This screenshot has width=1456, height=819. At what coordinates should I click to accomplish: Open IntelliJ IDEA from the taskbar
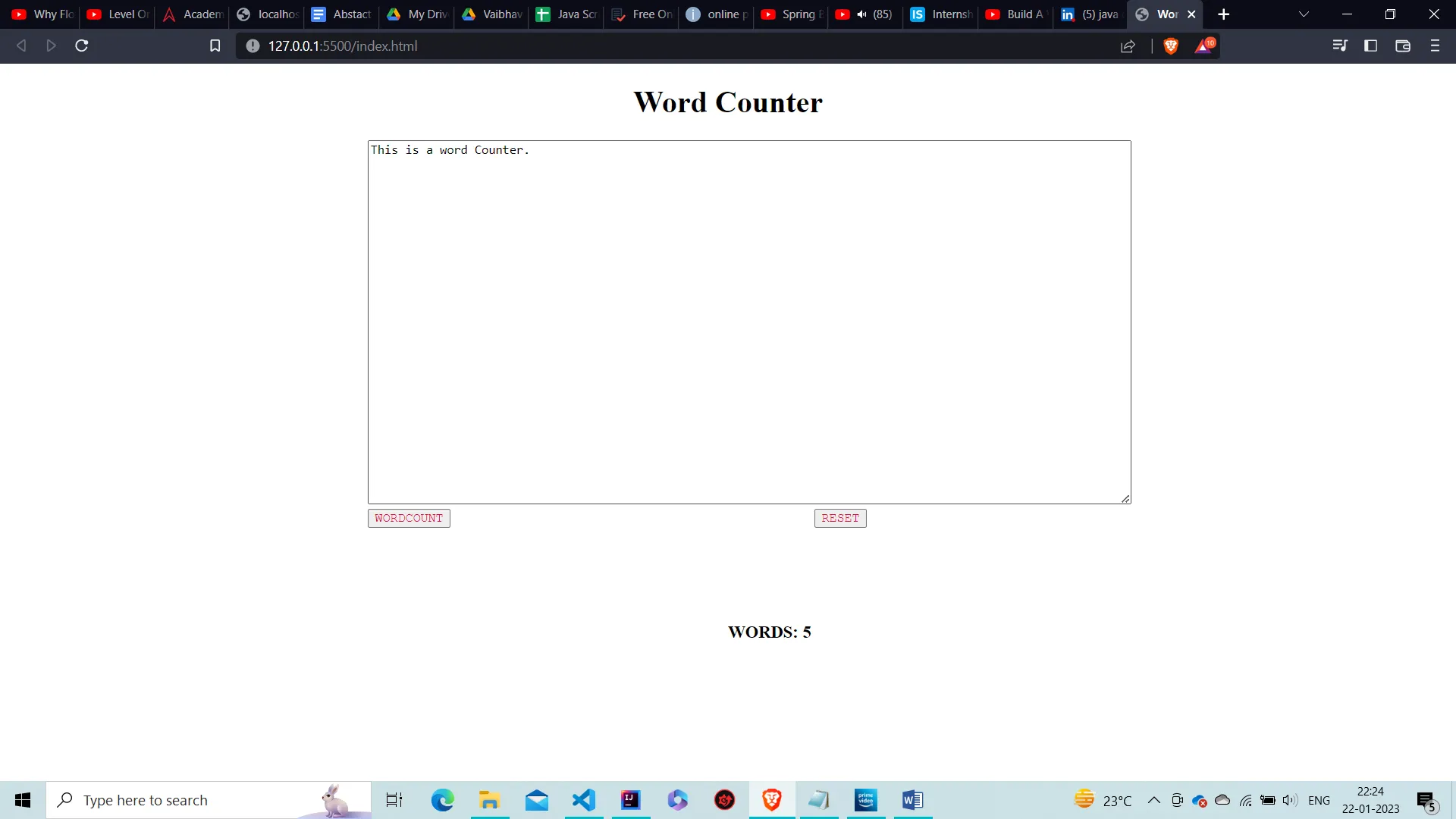click(x=630, y=799)
